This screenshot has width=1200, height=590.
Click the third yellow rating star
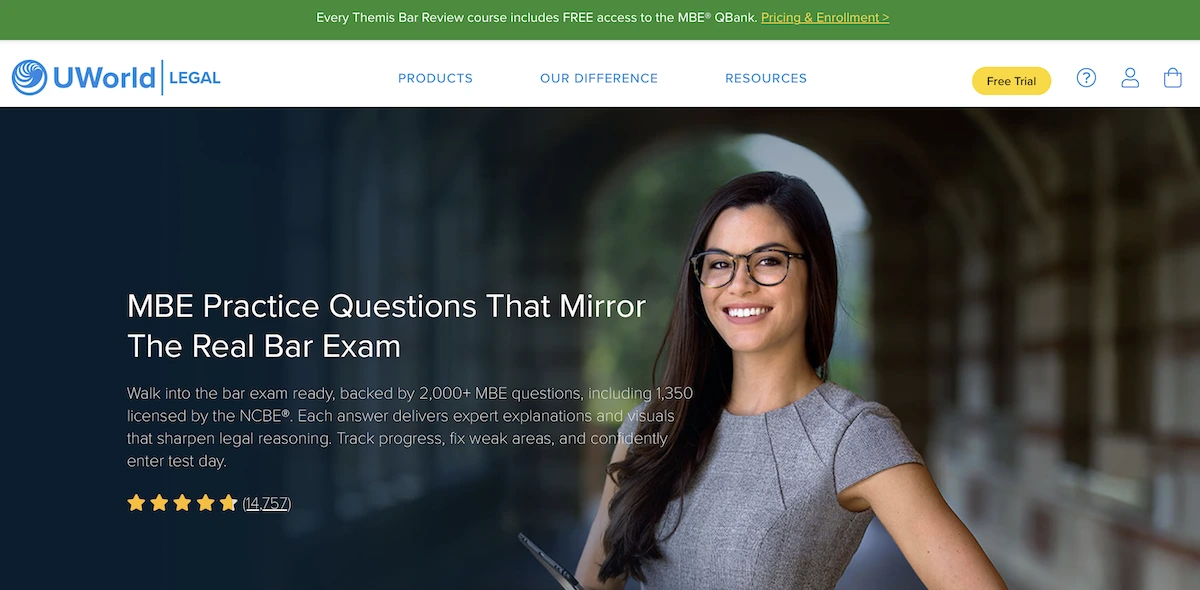pos(182,503)
